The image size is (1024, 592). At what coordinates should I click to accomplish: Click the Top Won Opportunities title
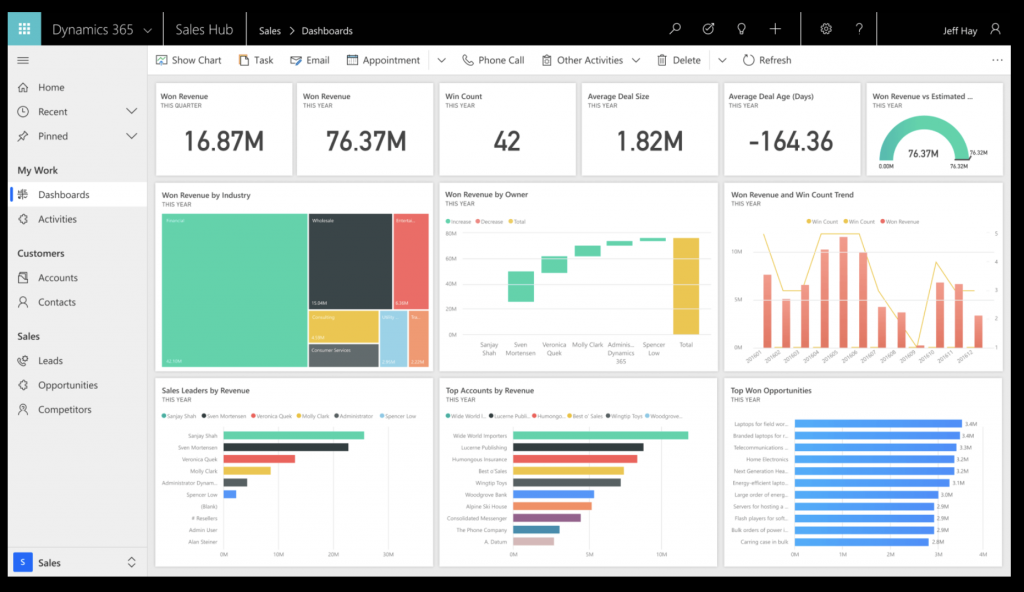[x=771, y=391]
